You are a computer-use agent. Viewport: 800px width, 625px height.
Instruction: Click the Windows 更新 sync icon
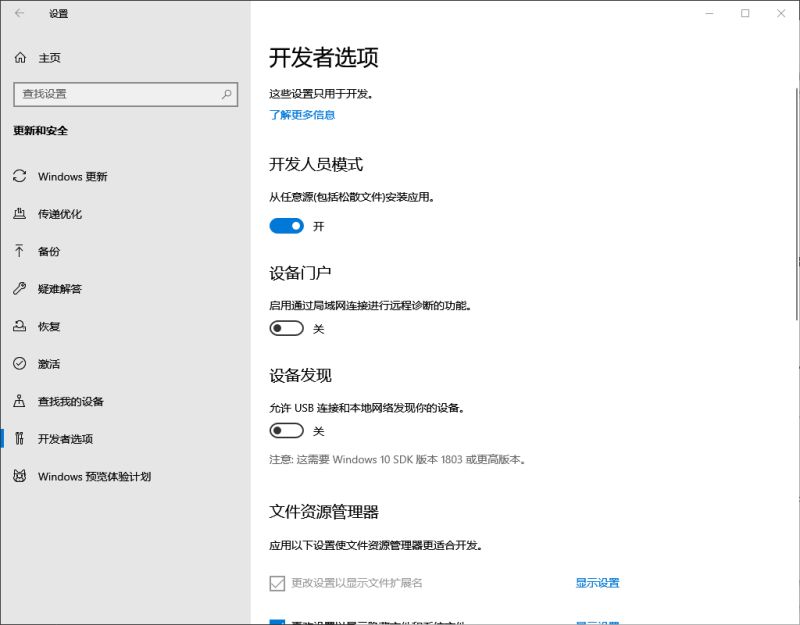[x=19, y=176]
